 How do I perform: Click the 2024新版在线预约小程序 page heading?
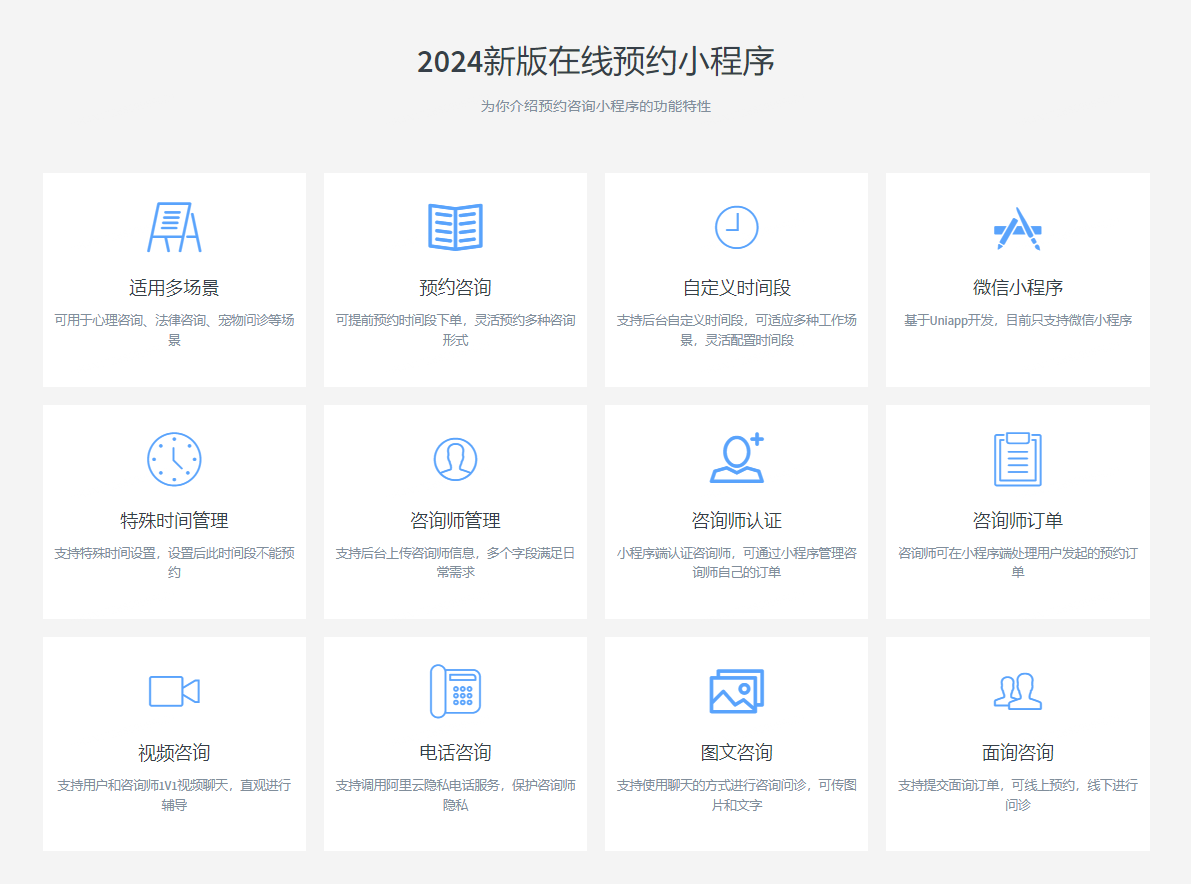click(595, 62)
